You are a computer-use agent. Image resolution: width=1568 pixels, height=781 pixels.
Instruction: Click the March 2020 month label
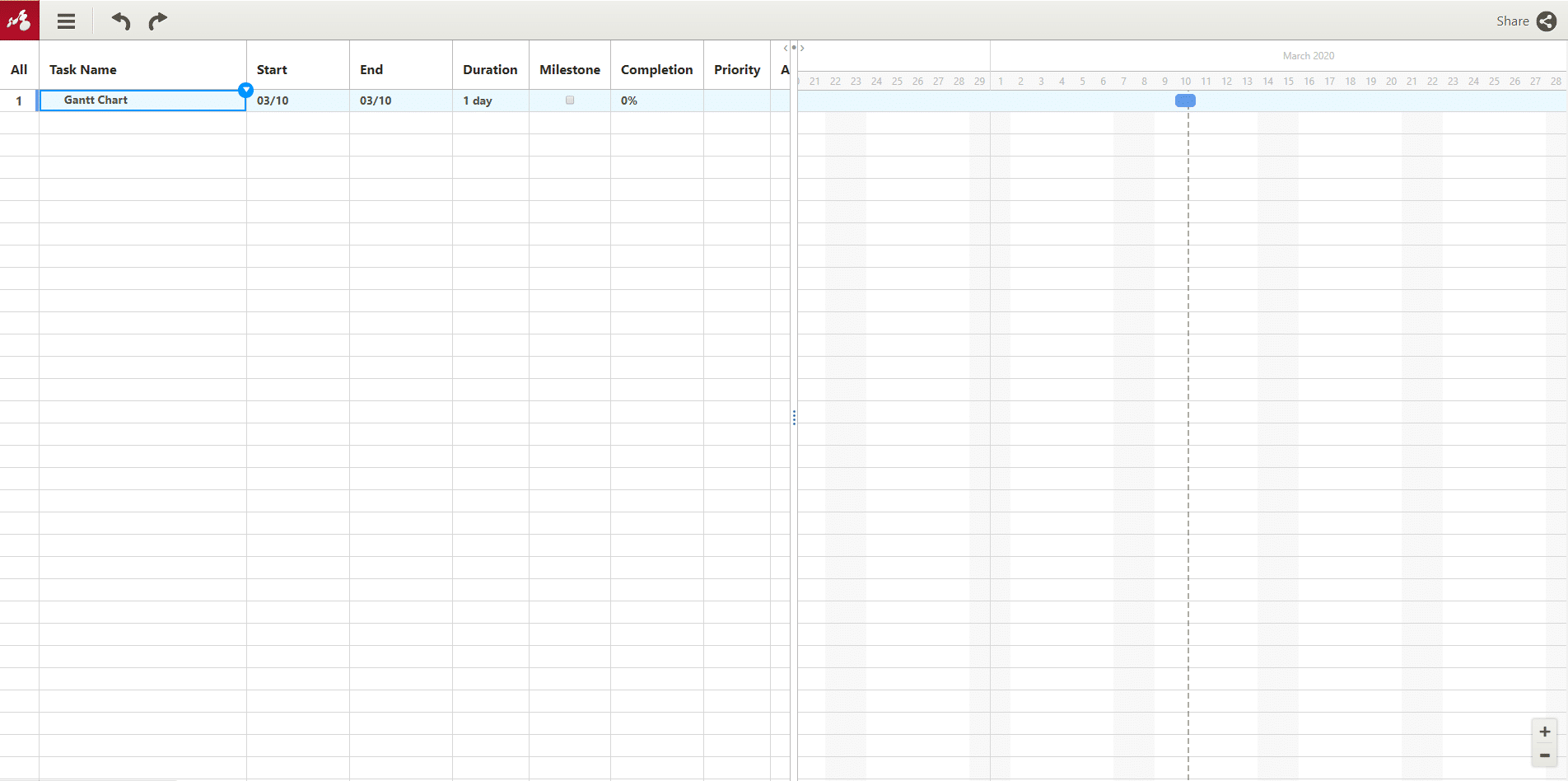1309,56
